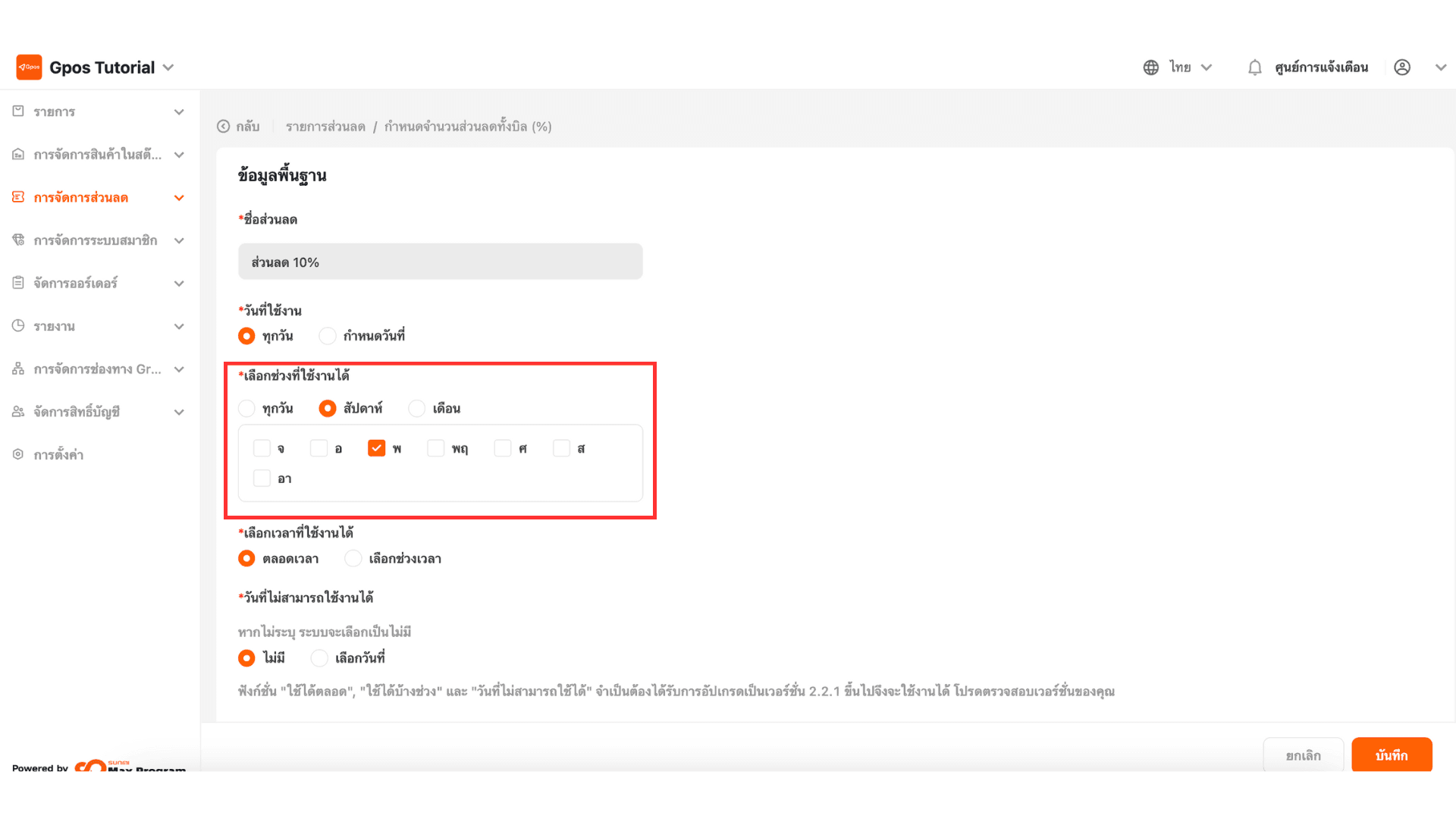Expand การจัดการระบบสมาชิก chevron in sidebar
1456x819 pixels.
(x=179, y=240)
